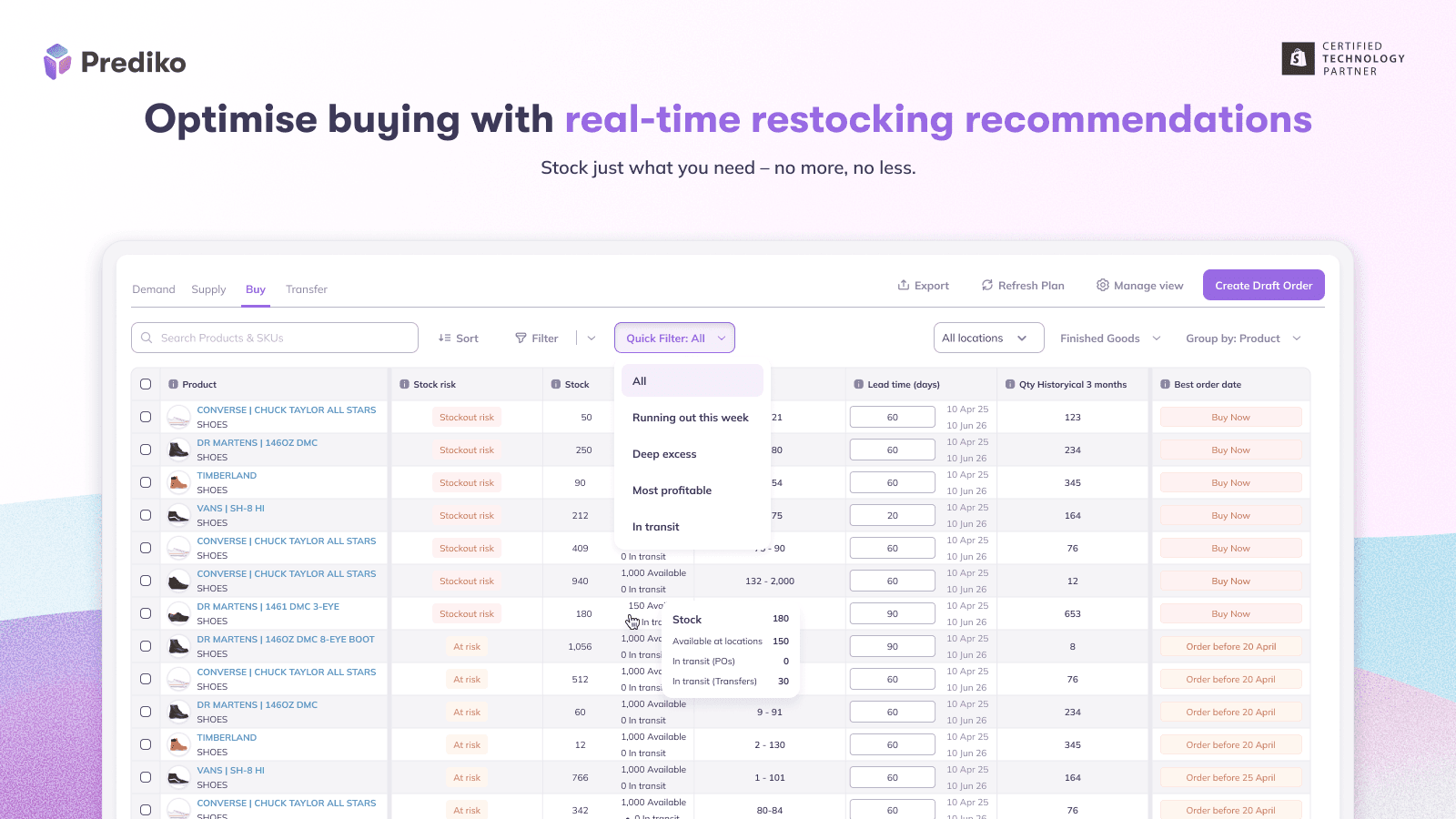The height and width of the screenshot is (819, 1456).
Task: Click info icon beside Product column header
Action: coord(173,384)
